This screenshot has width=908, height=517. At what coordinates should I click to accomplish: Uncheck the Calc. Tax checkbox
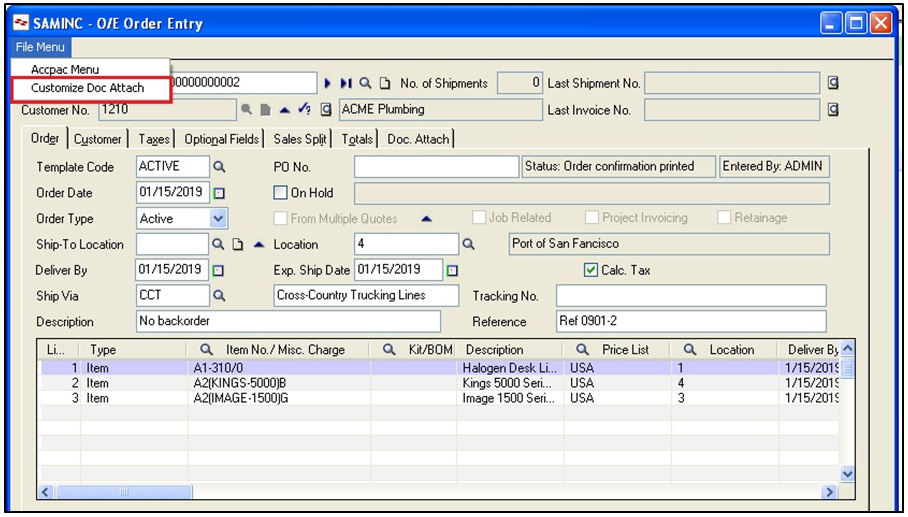pos(591,270)
